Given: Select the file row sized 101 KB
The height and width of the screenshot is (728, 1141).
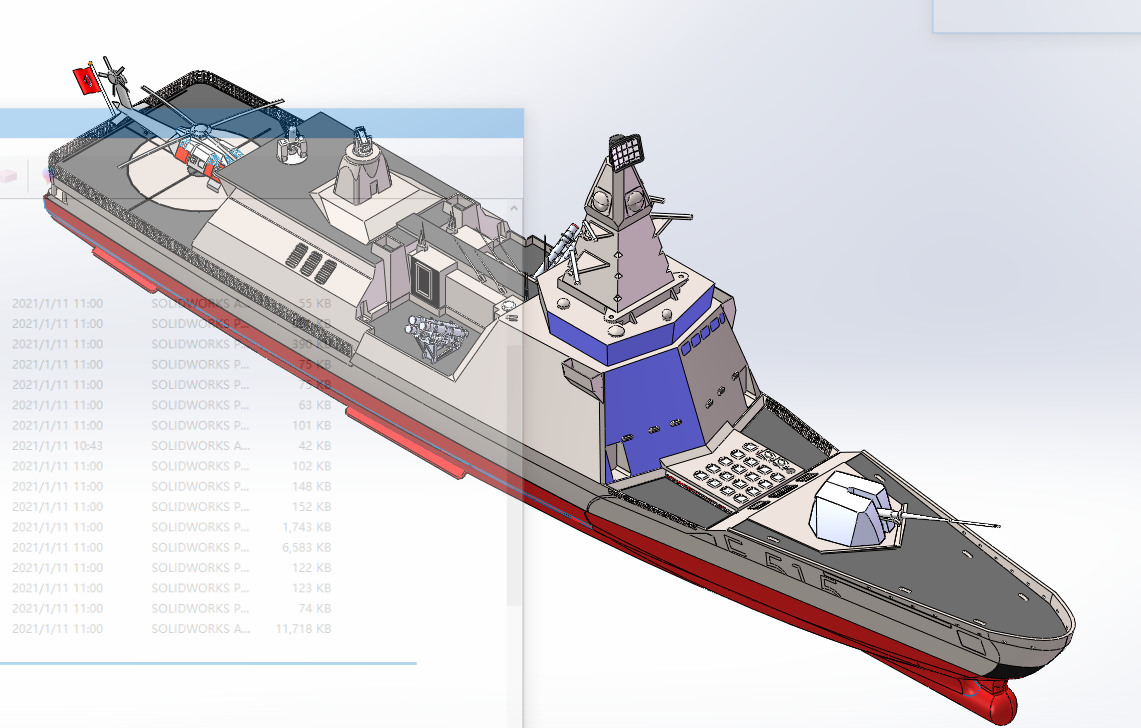Looking at the screenshot, I should 172,426.
